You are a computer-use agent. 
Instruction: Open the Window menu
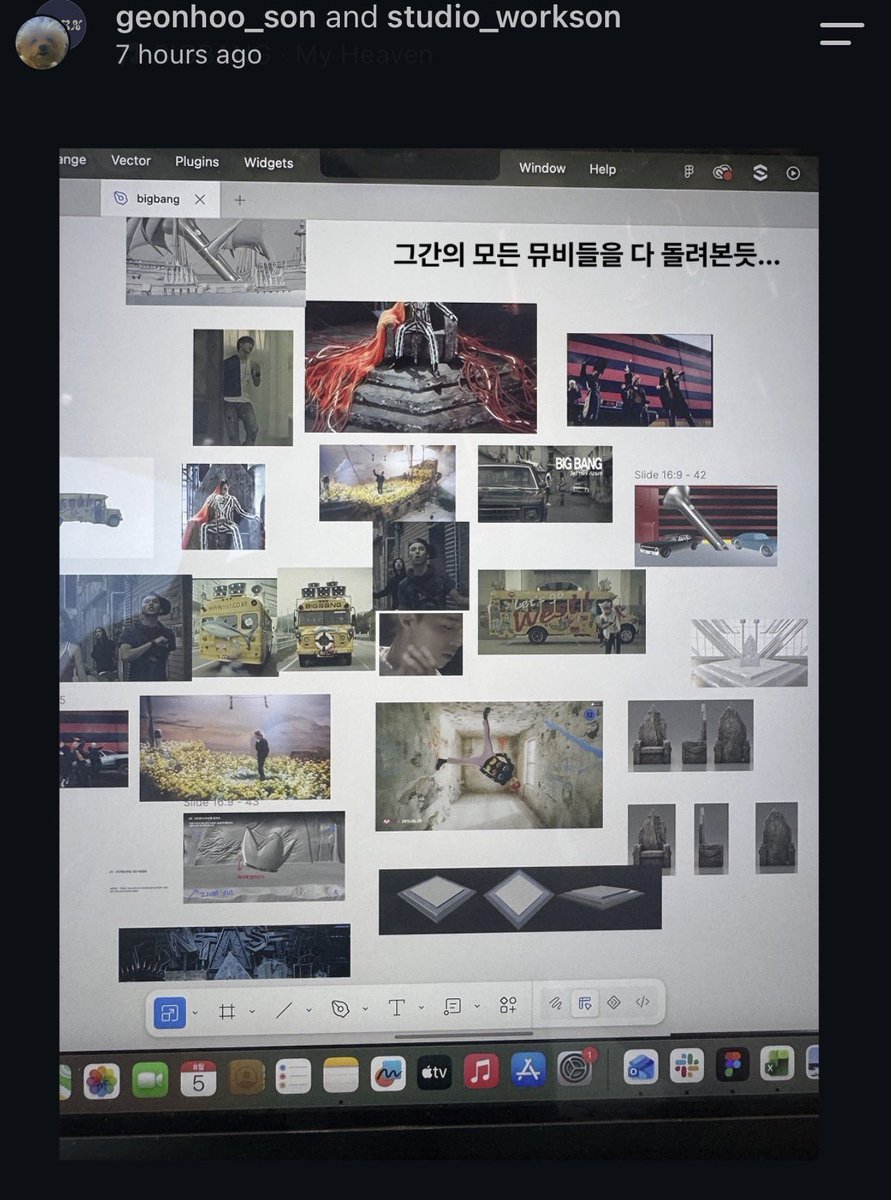(542, 168)
